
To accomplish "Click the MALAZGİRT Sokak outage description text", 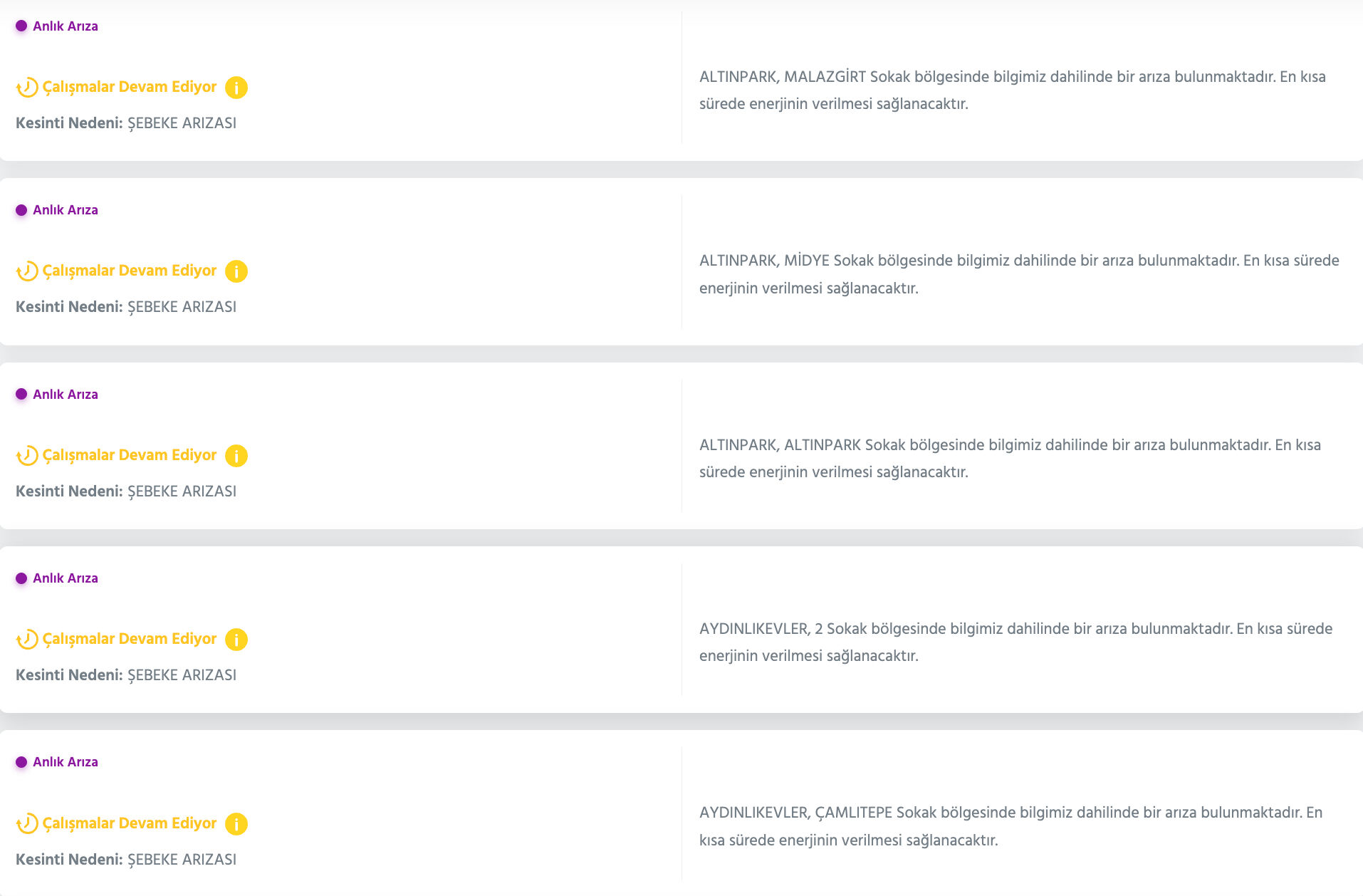I will pos(1012,90).
